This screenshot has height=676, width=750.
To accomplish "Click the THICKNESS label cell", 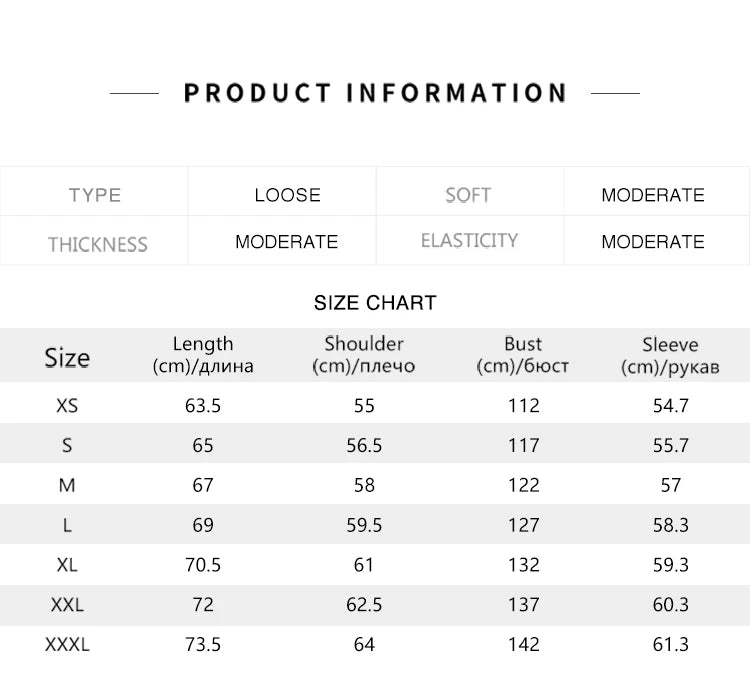I will click(x=97, y=244).
